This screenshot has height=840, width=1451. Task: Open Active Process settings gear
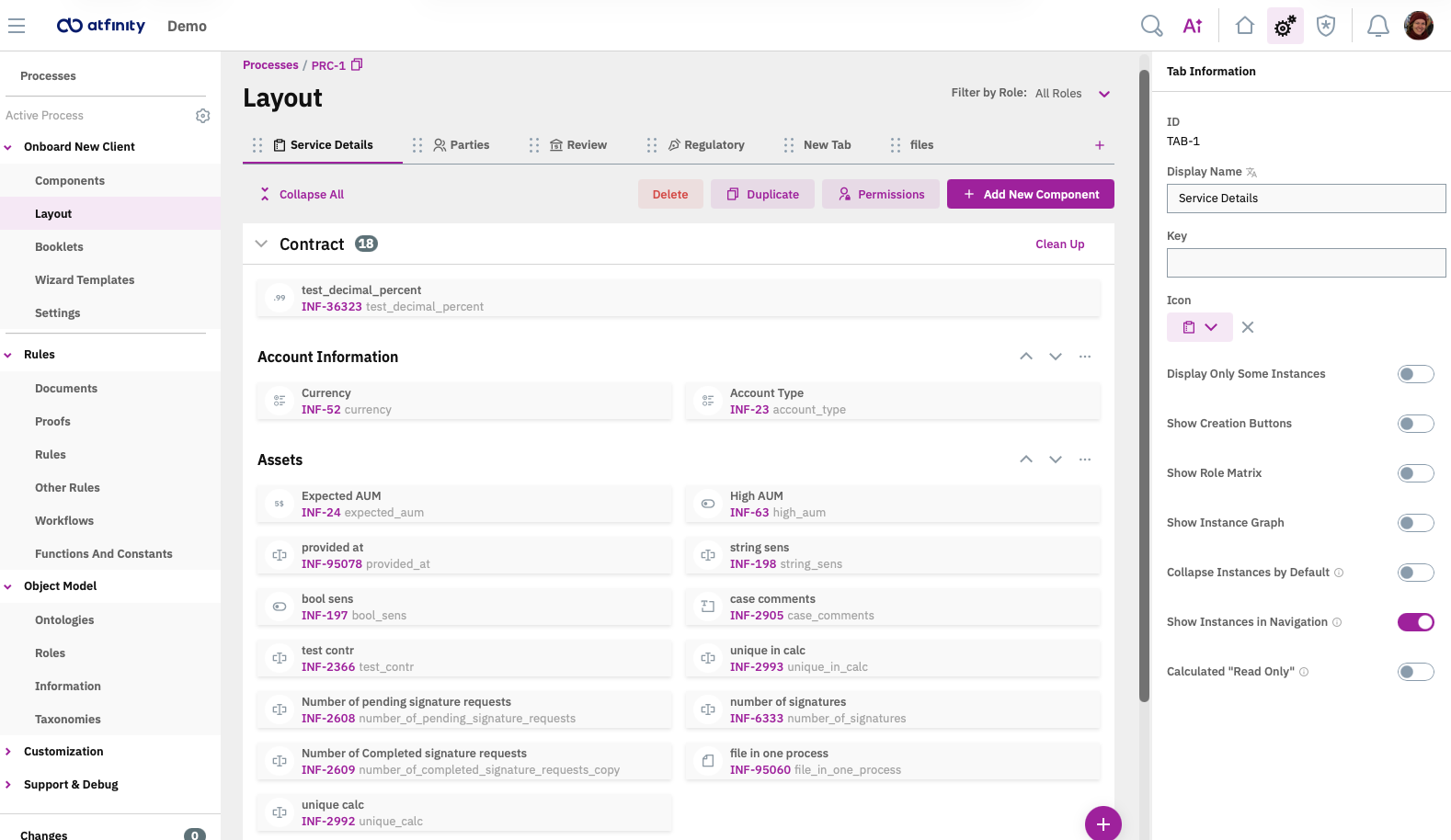pos(203,116)
